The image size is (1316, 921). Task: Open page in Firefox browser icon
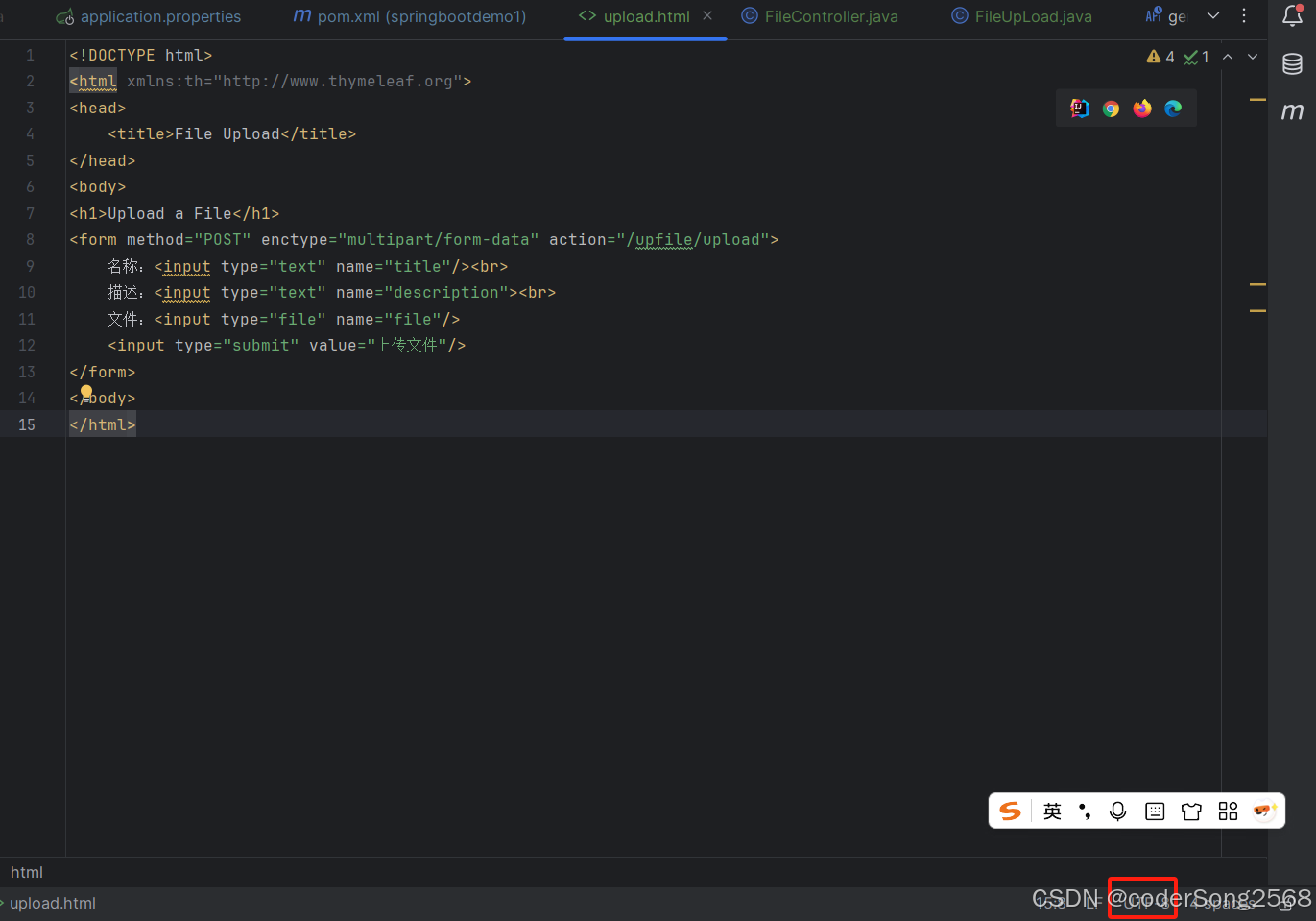[1142, 109]
